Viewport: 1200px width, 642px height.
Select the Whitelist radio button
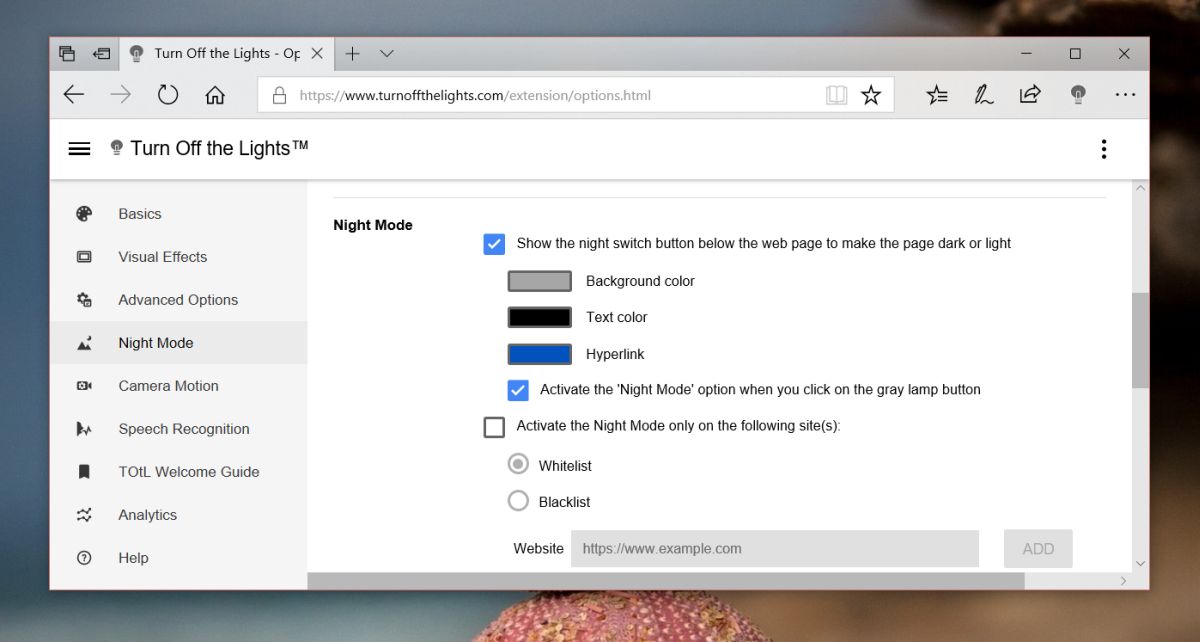(518, 465)
